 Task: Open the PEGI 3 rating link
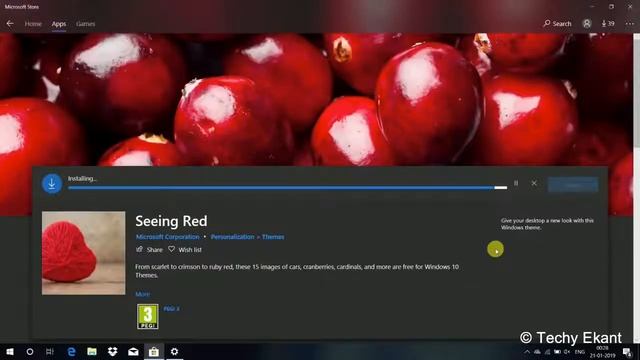click(x=171, y=309)
